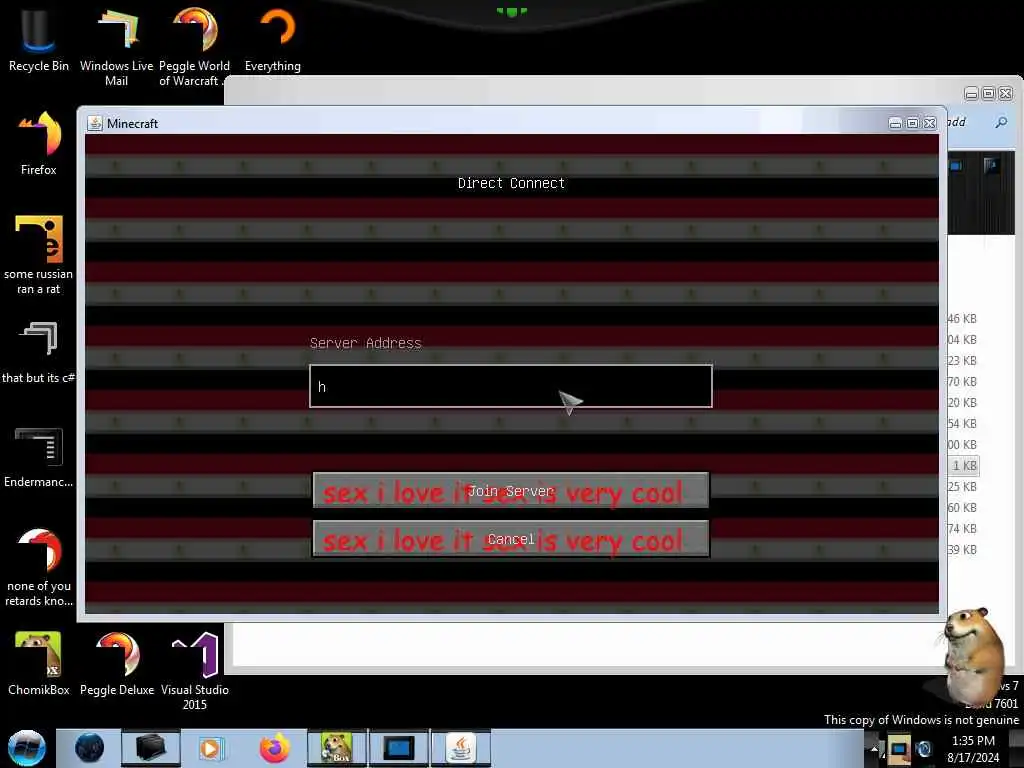Select 'some russian ran a rat' icon
The width and height of the screenshot is (1024, 768).
click(x=39, y=255)
